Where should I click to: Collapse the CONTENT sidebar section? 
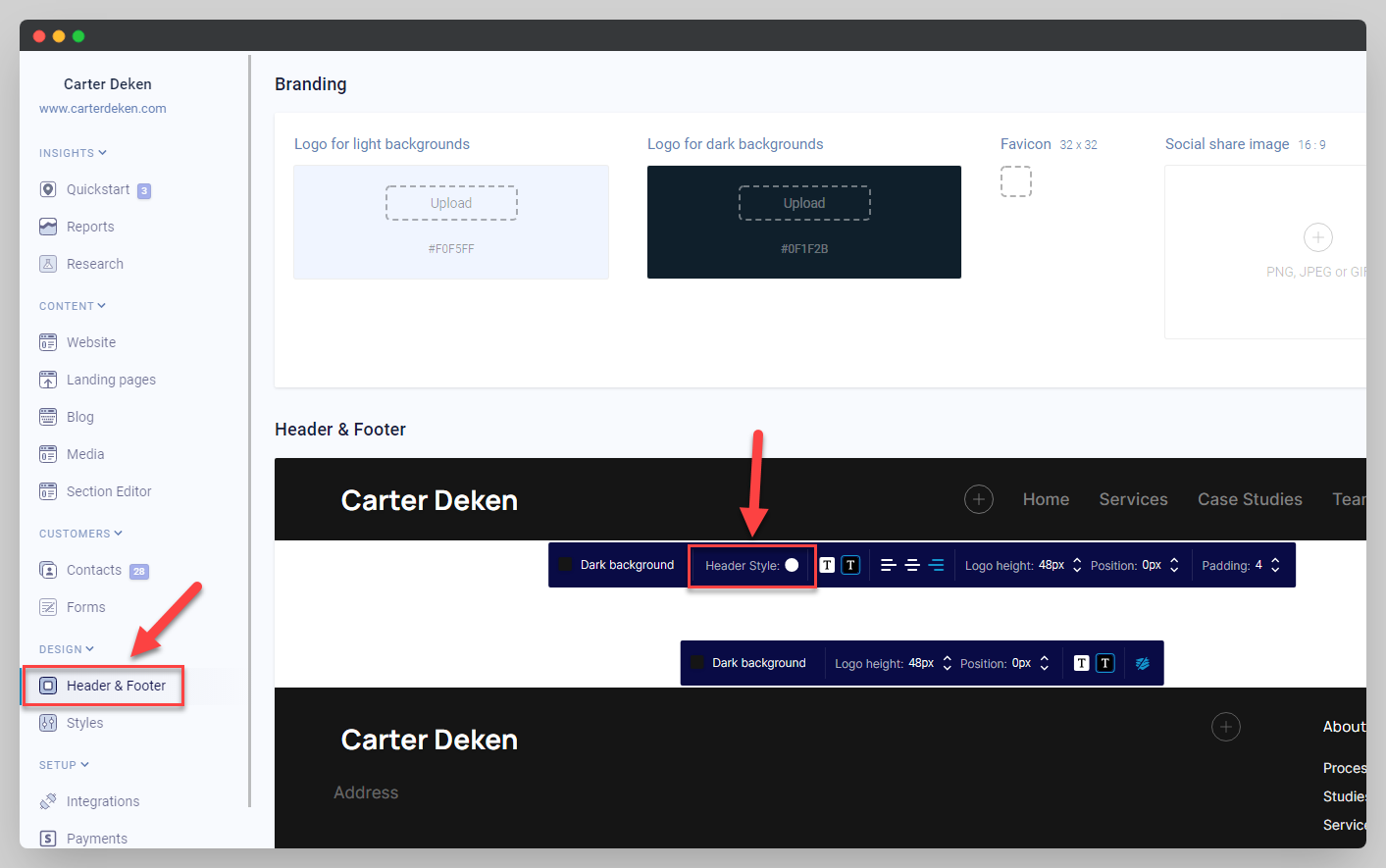coord(101,306)
